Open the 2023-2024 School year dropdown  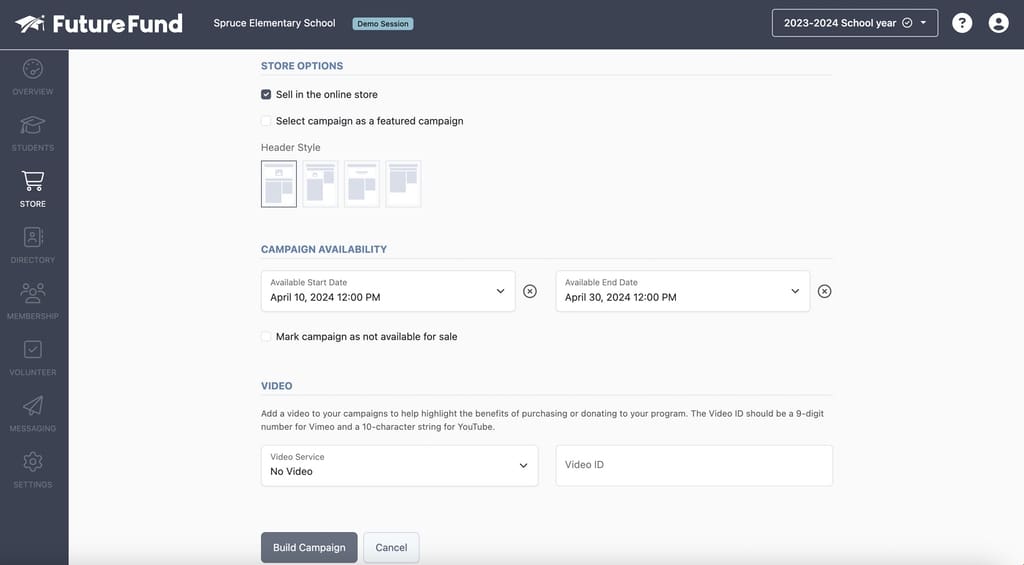(x=855, y=23)
